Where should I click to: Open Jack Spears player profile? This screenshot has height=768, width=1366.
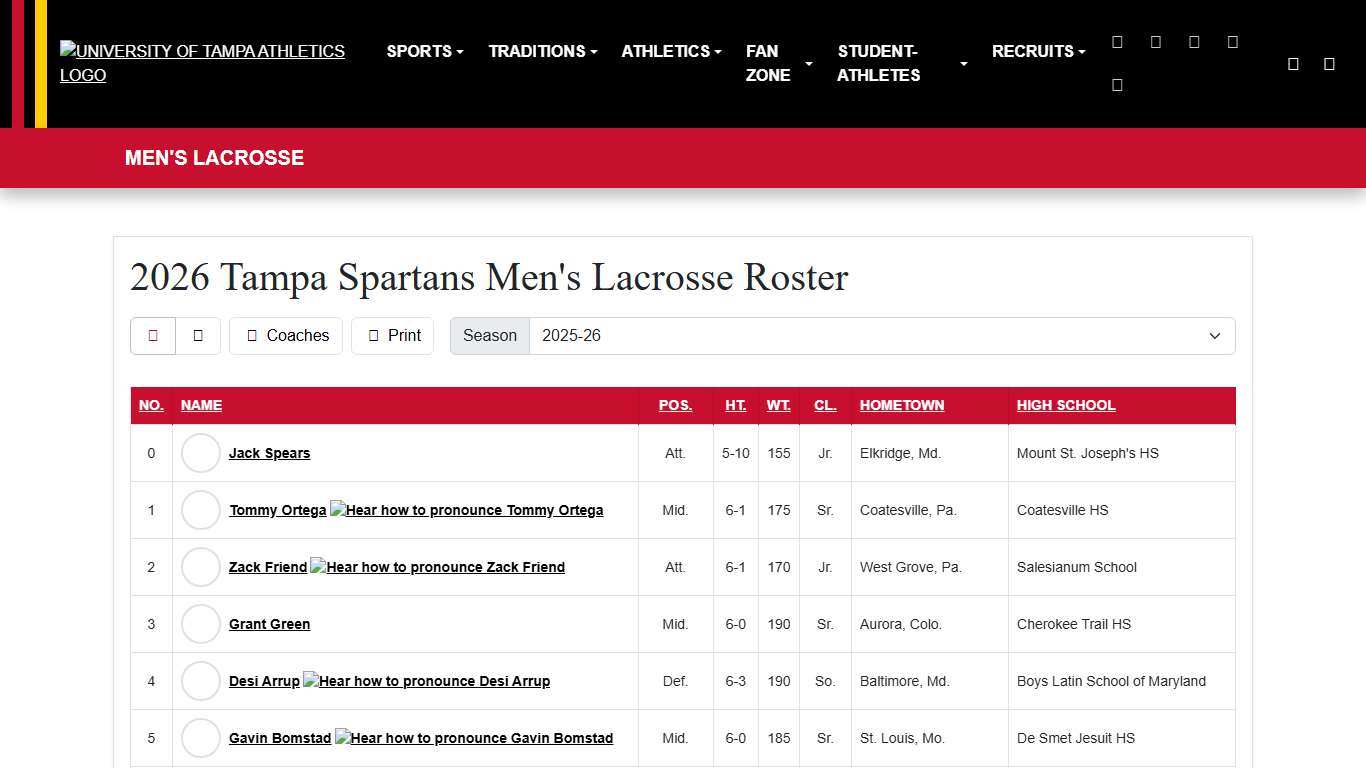(269, 453)
